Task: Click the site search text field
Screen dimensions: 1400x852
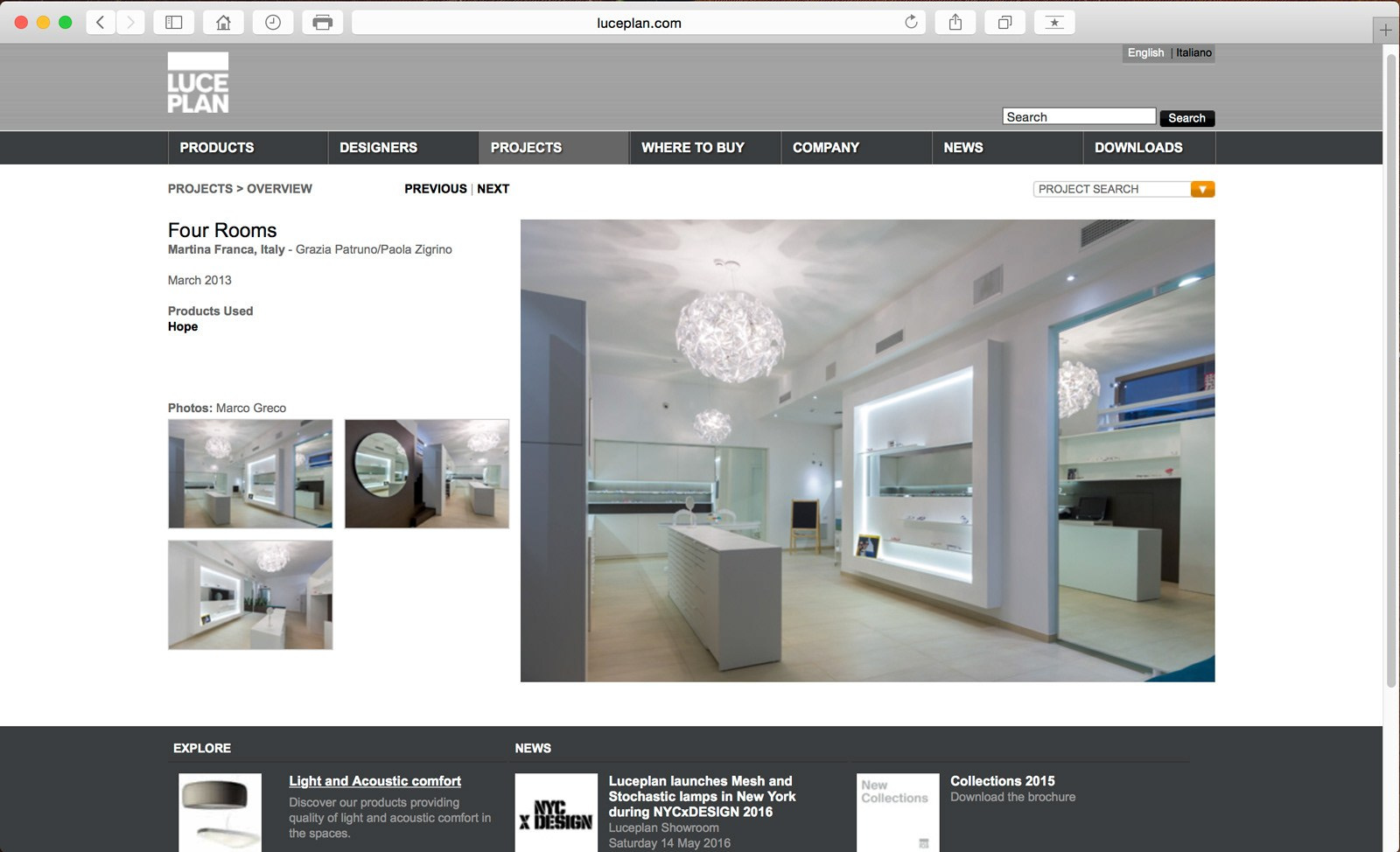Action: (1078, 117)
